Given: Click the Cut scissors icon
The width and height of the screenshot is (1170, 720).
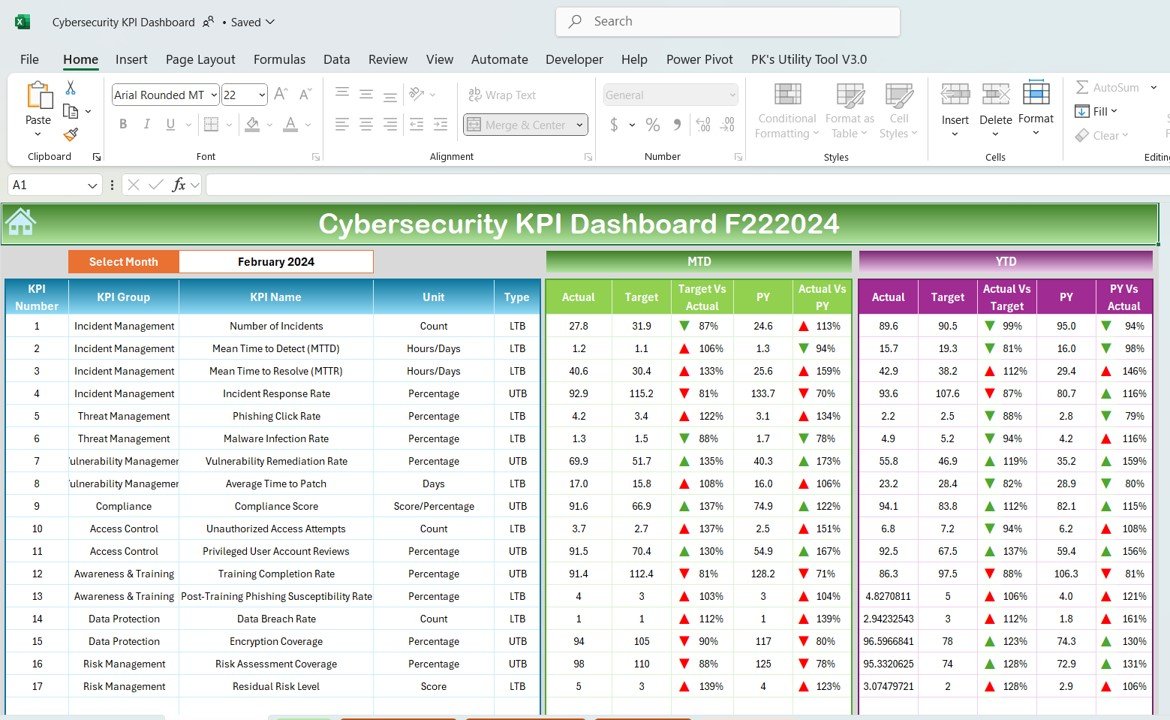Looking at the screenshot, I should coord(71,88).
